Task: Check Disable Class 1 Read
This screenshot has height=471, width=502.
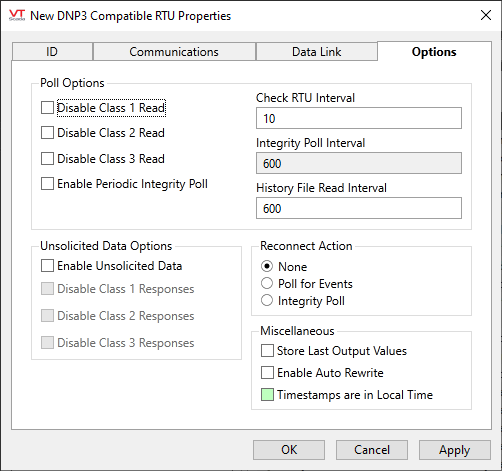Action: tap(47, 108)
